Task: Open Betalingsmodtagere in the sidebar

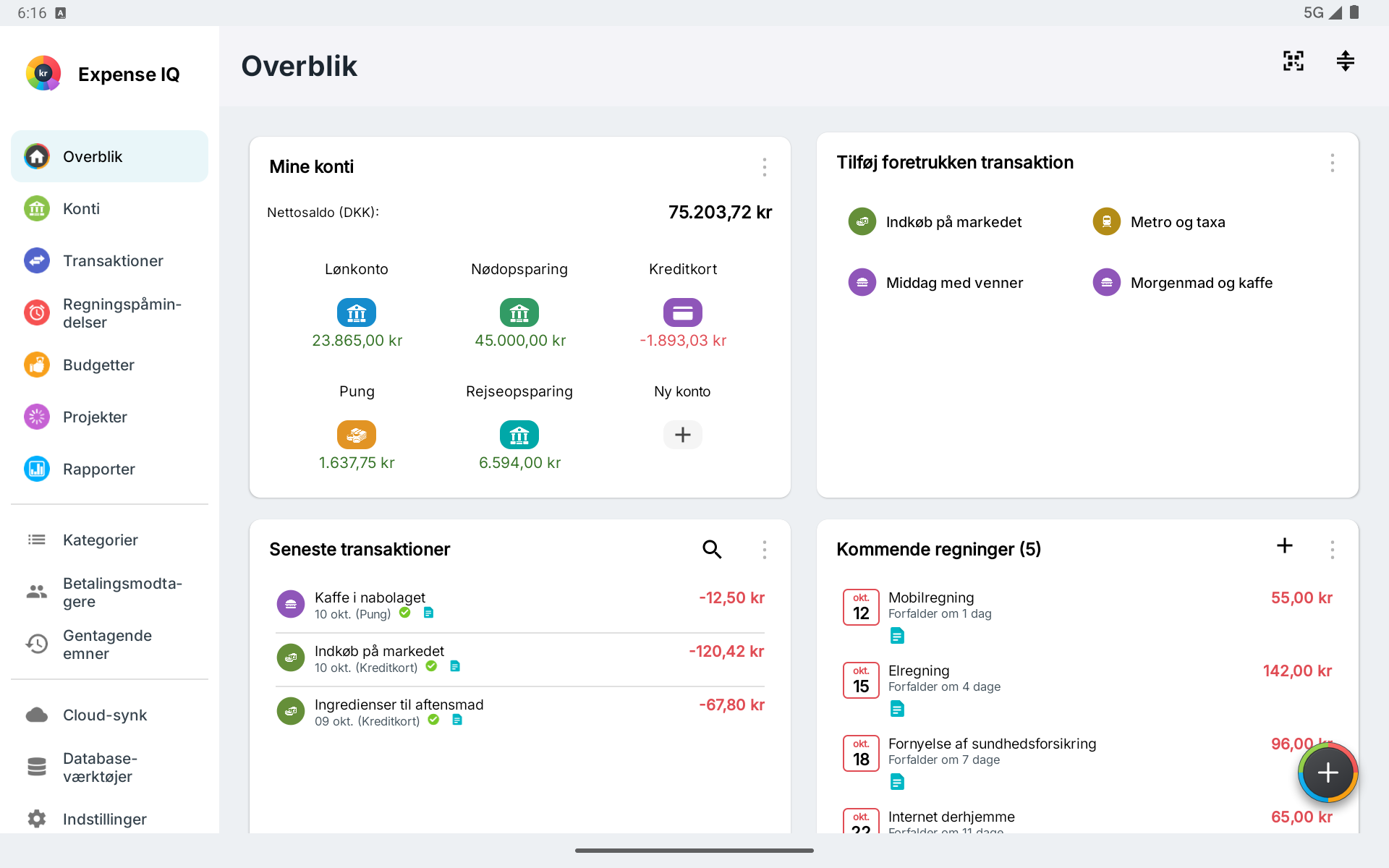Action: pos(109,592)
